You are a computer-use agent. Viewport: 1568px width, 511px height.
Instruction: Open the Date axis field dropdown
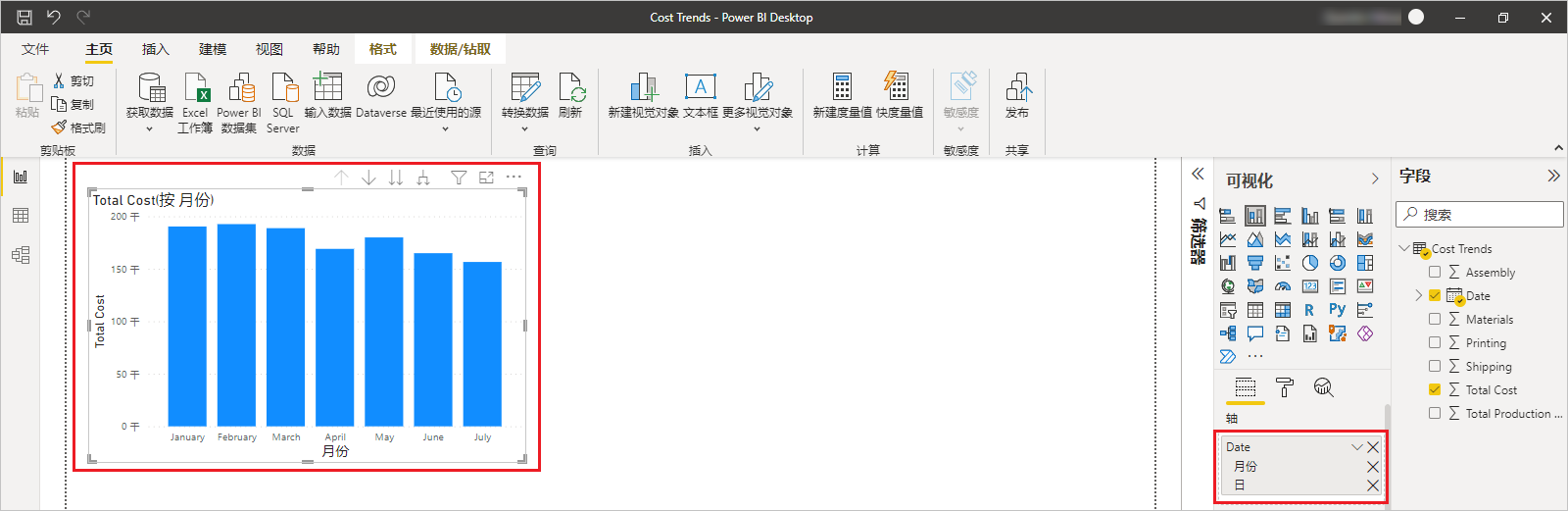click(1357, 447)
